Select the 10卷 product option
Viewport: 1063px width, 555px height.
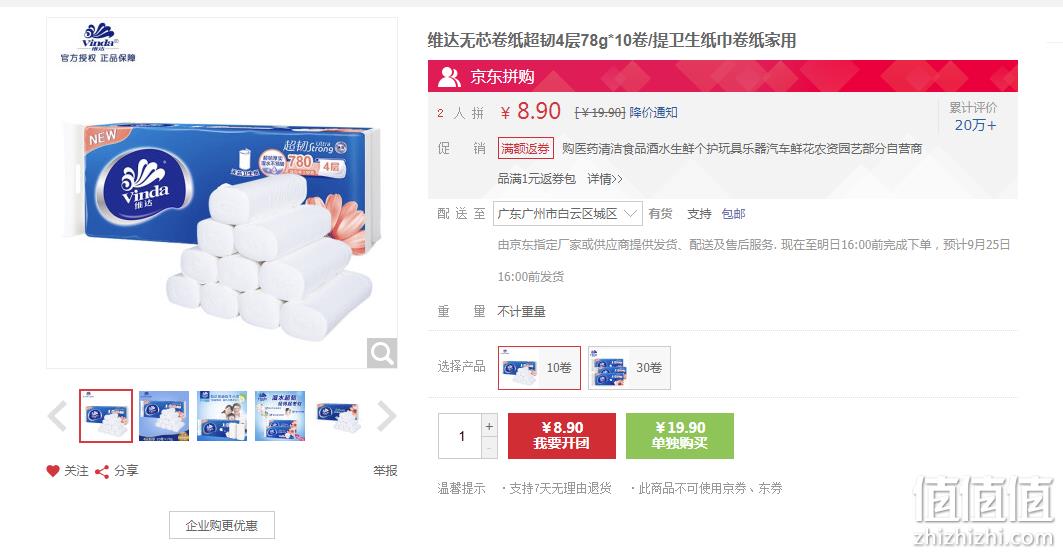pos(540,367)
